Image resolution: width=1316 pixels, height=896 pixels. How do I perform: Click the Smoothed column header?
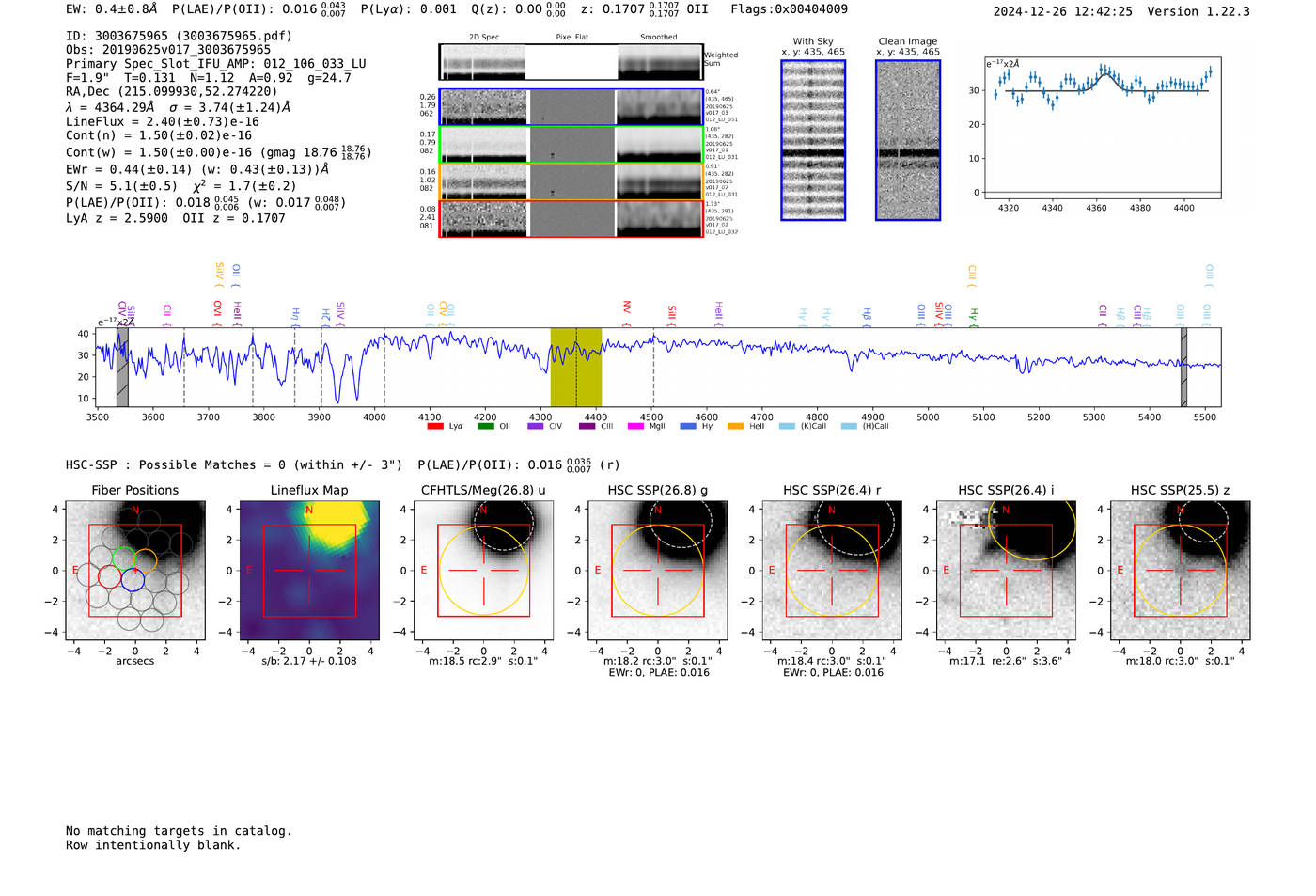click(659, 38)
